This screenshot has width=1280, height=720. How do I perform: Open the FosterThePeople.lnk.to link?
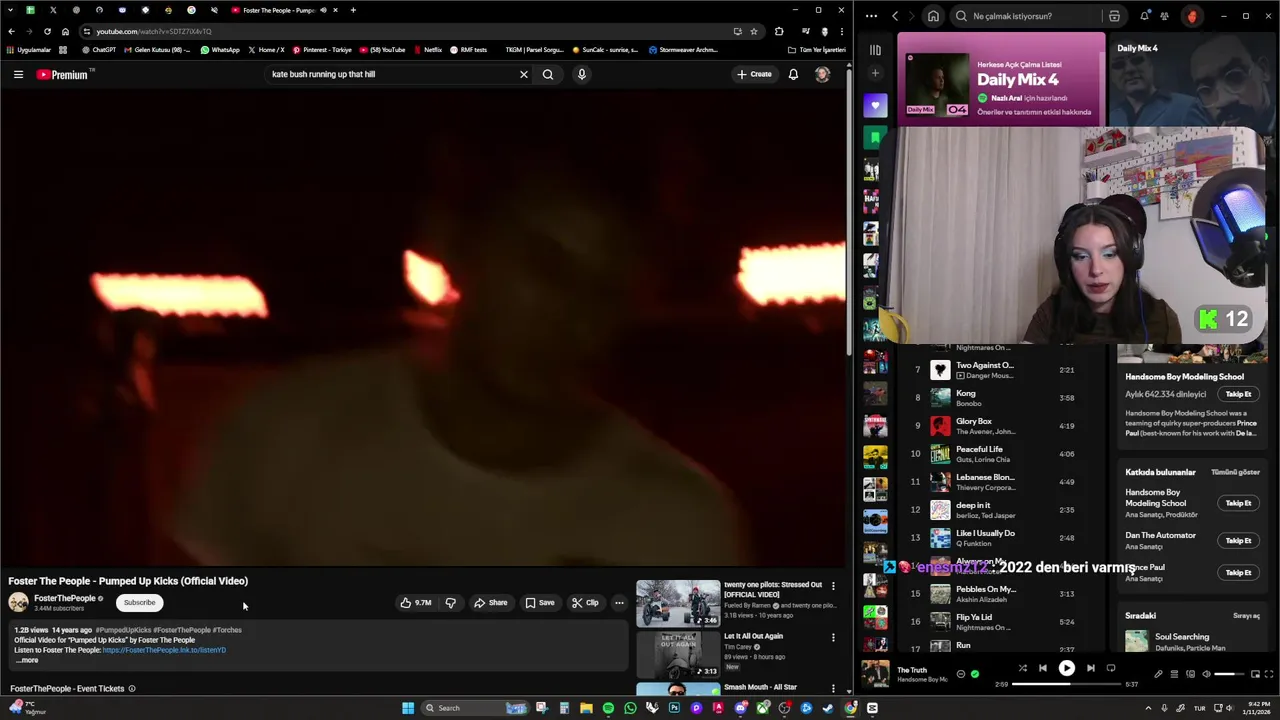[164, 650]
